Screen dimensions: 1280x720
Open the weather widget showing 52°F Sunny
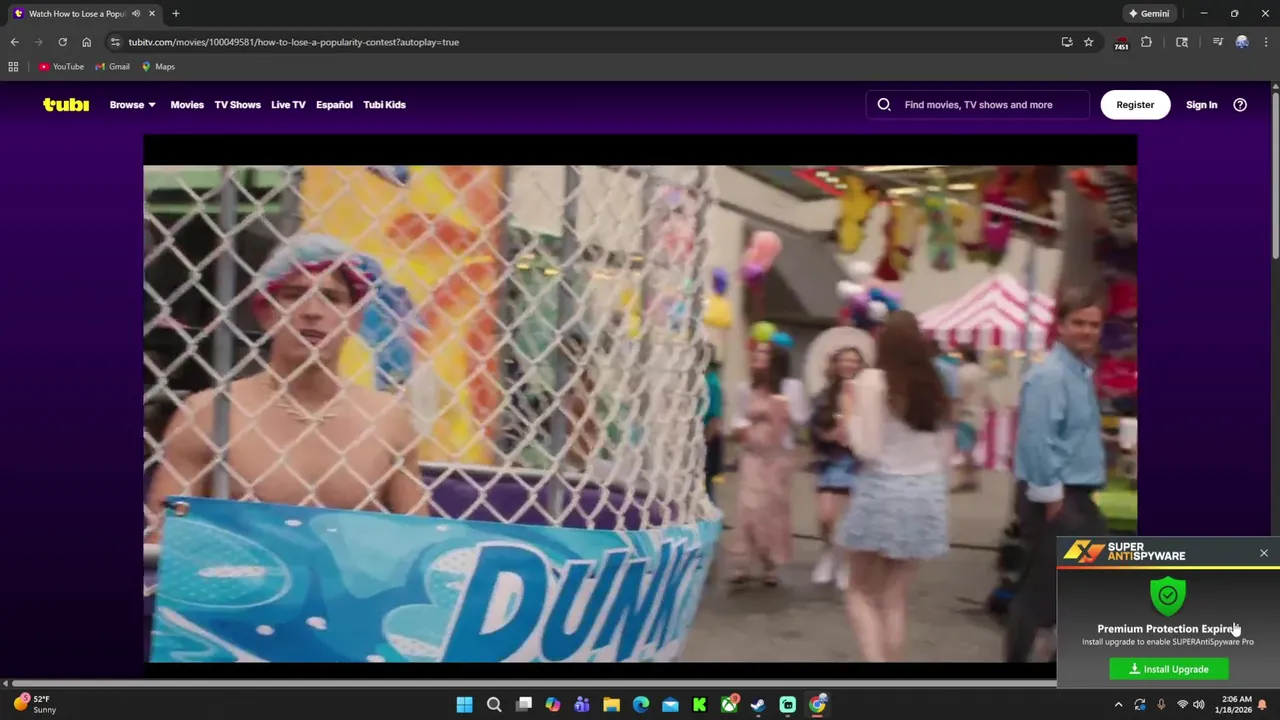pos(36,704)
